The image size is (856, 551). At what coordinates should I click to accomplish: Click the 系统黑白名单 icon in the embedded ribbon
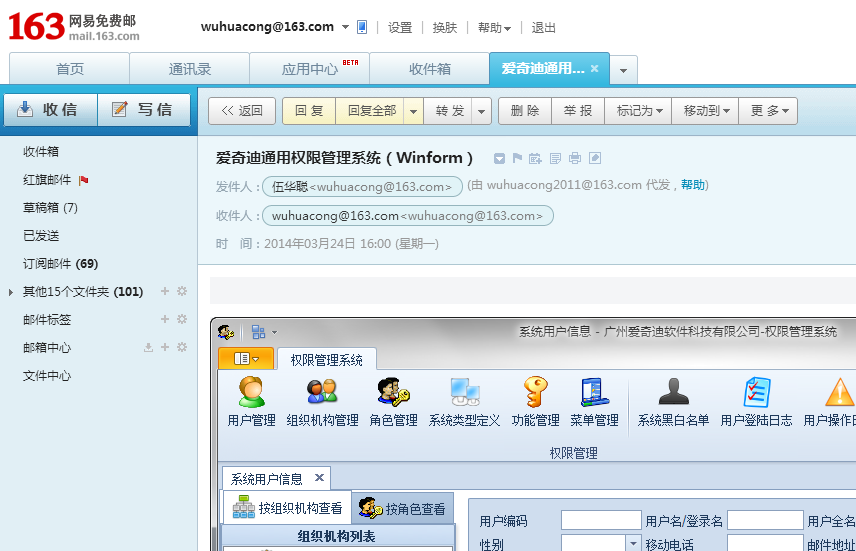tap(674, 392)
